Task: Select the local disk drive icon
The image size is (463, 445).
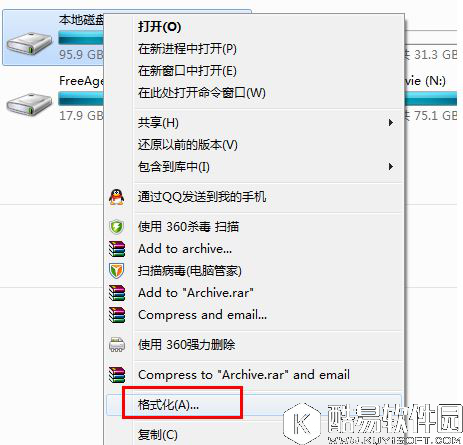Action: [30, 43]
